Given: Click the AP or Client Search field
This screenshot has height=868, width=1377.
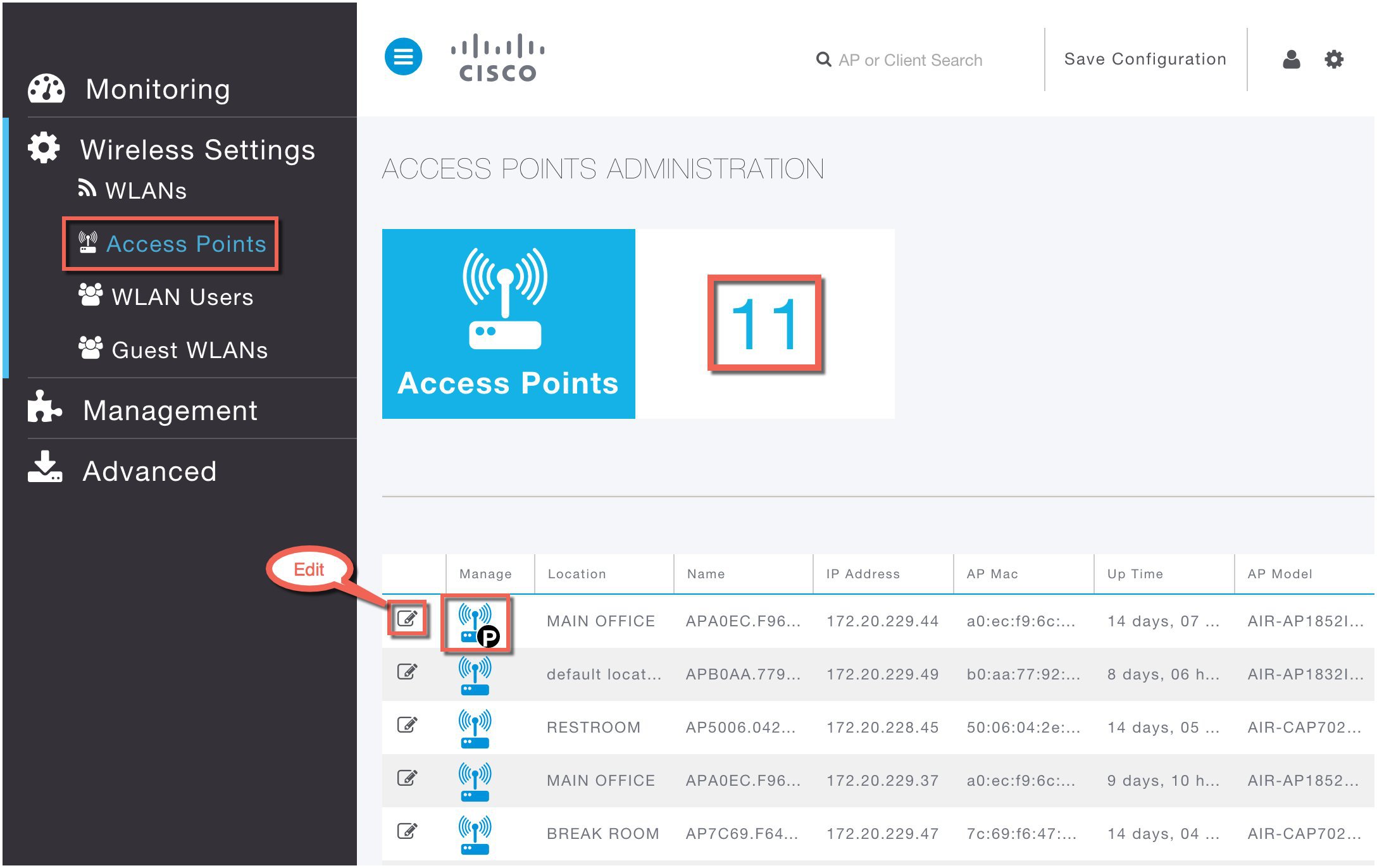Looking at the screenshot, I should coord(909,59).
